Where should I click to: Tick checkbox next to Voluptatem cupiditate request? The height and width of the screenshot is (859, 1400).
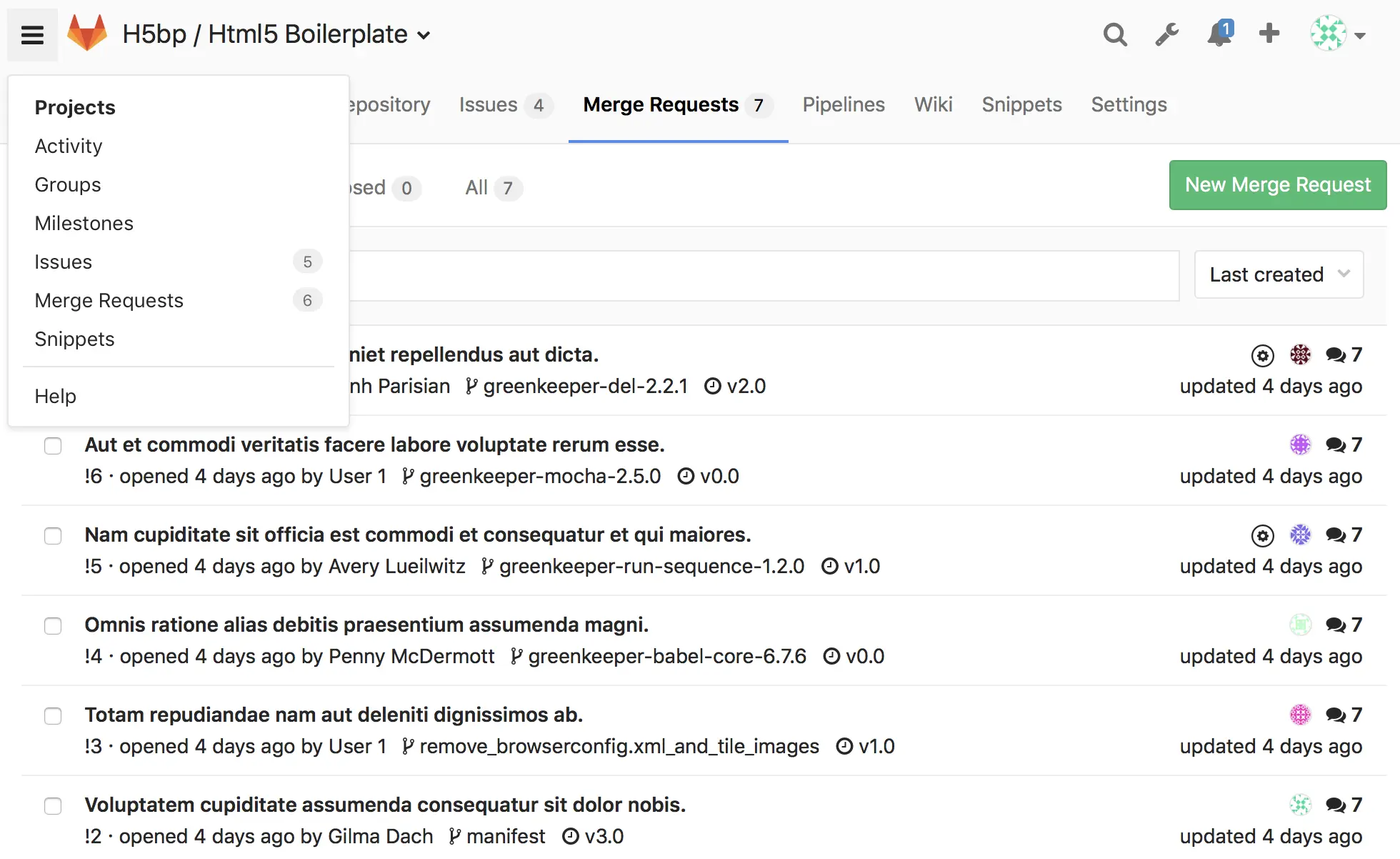[x=53, y=806]
